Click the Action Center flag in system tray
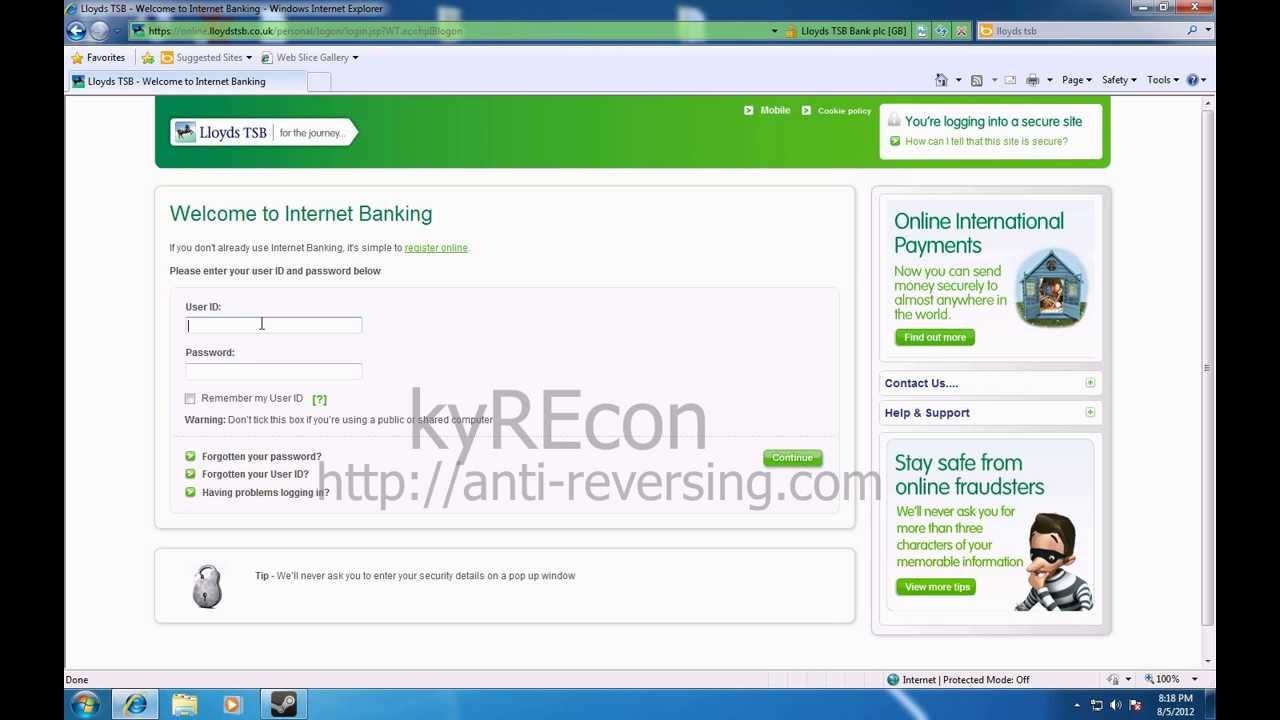 [1134, 705]
